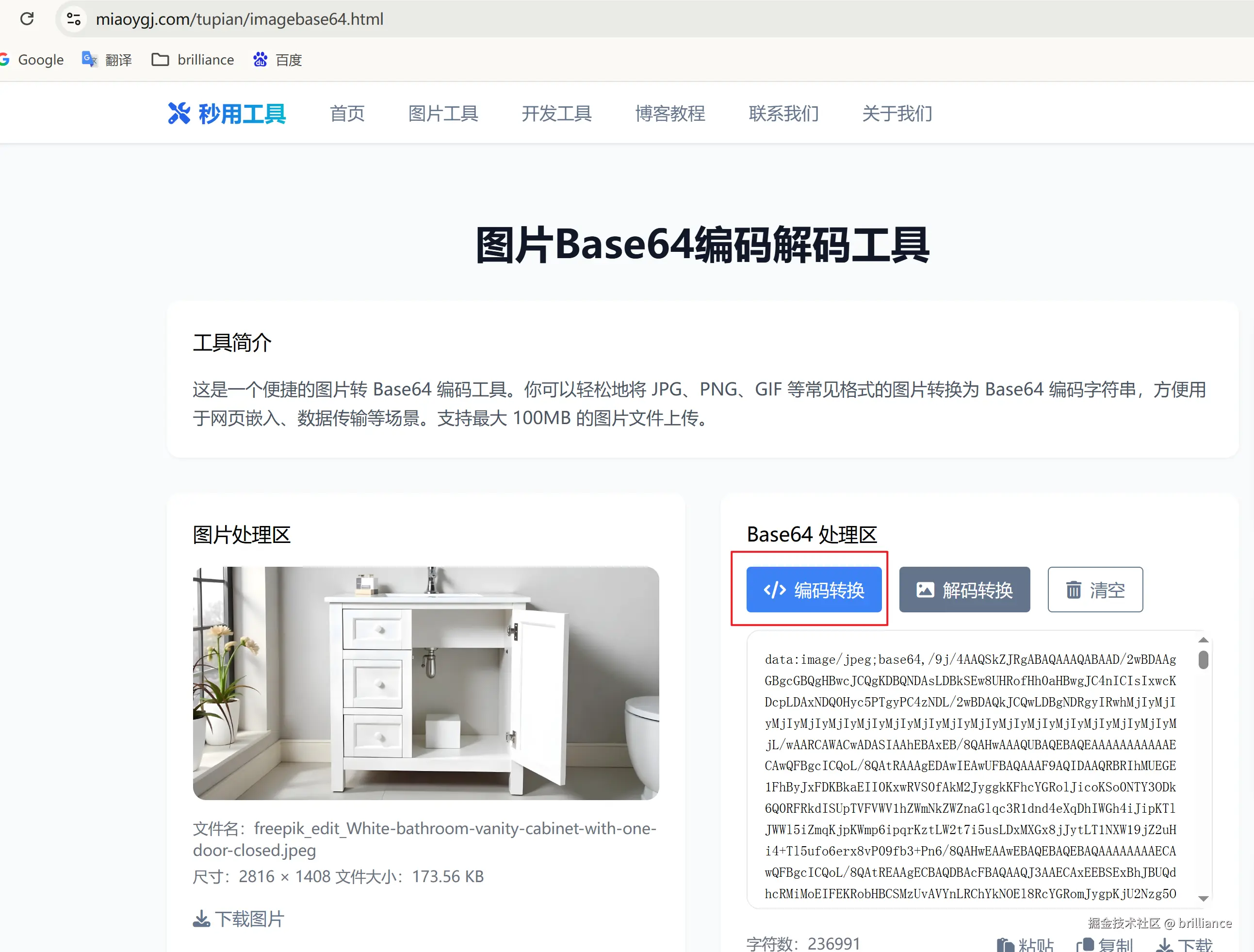Click the 清空 trash button
This screenshot has width=1254, height=952.
pyautogui.click(x=1095, y=590)
